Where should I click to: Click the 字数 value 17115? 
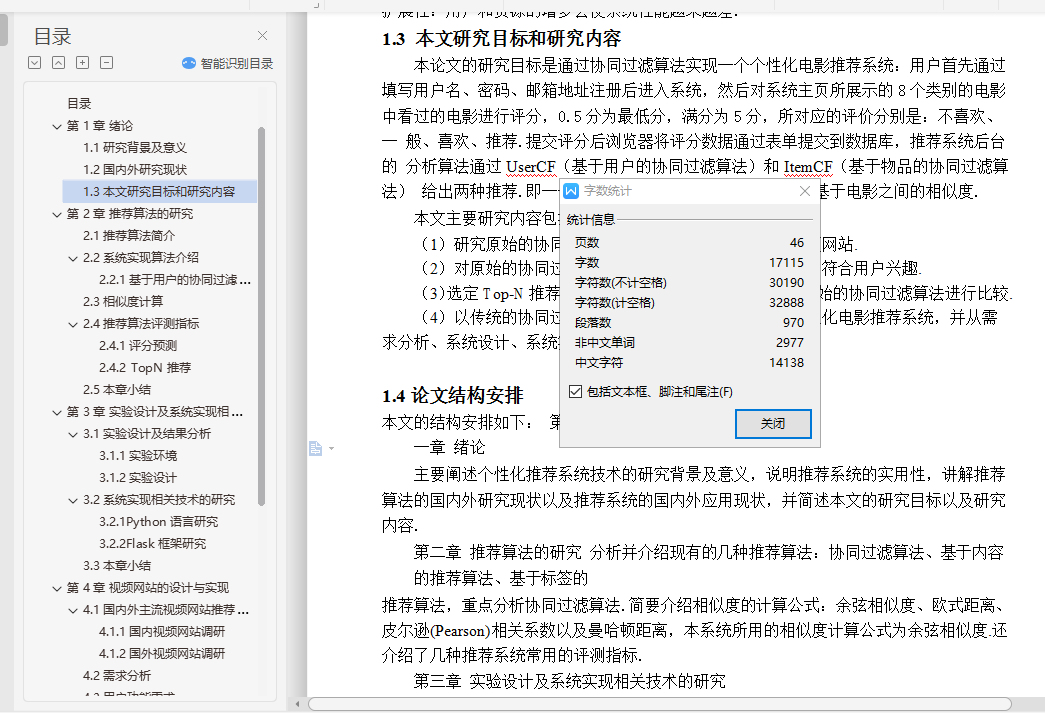(786, 263)
